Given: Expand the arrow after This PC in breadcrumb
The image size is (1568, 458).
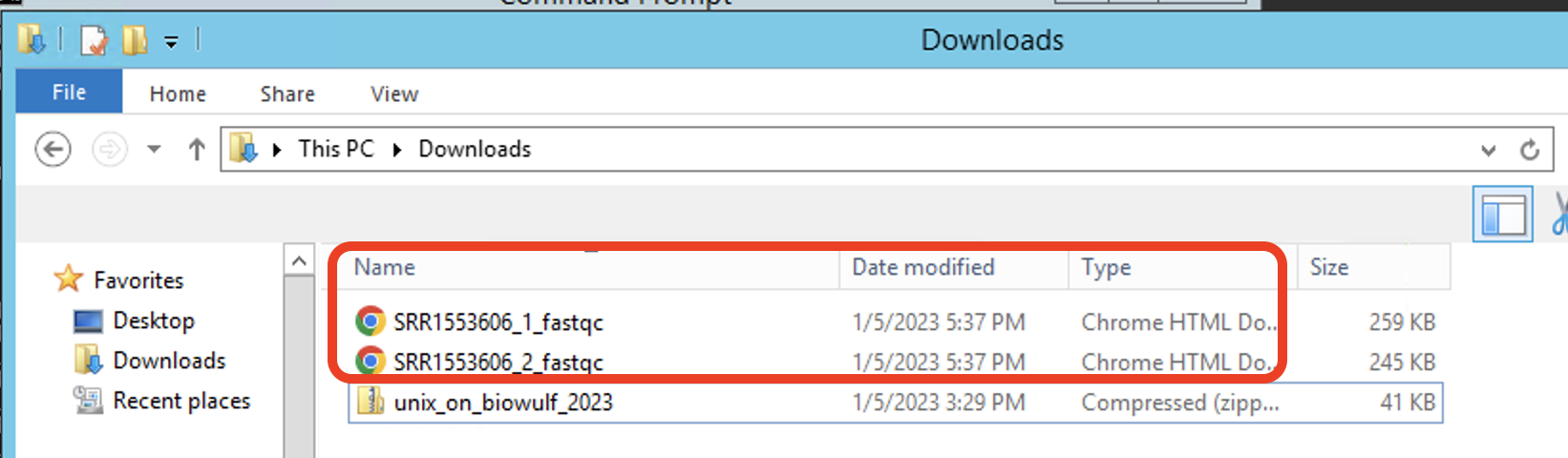Looking at the screenshot, I should coord(397,150).
